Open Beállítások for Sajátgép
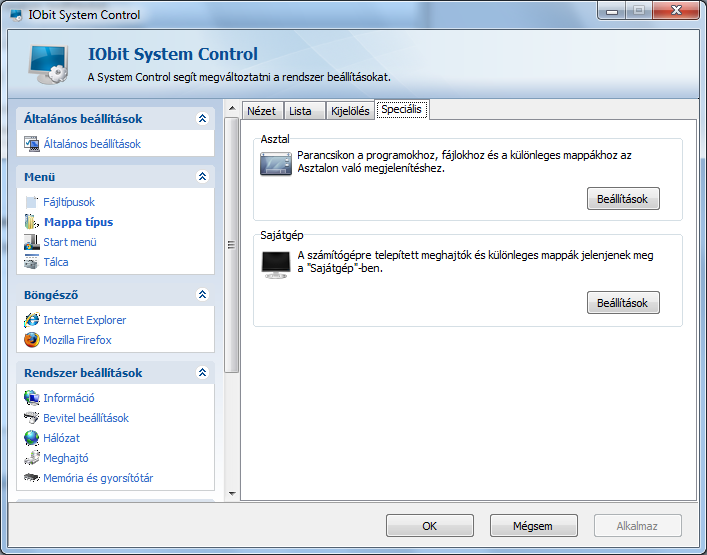 623,303
